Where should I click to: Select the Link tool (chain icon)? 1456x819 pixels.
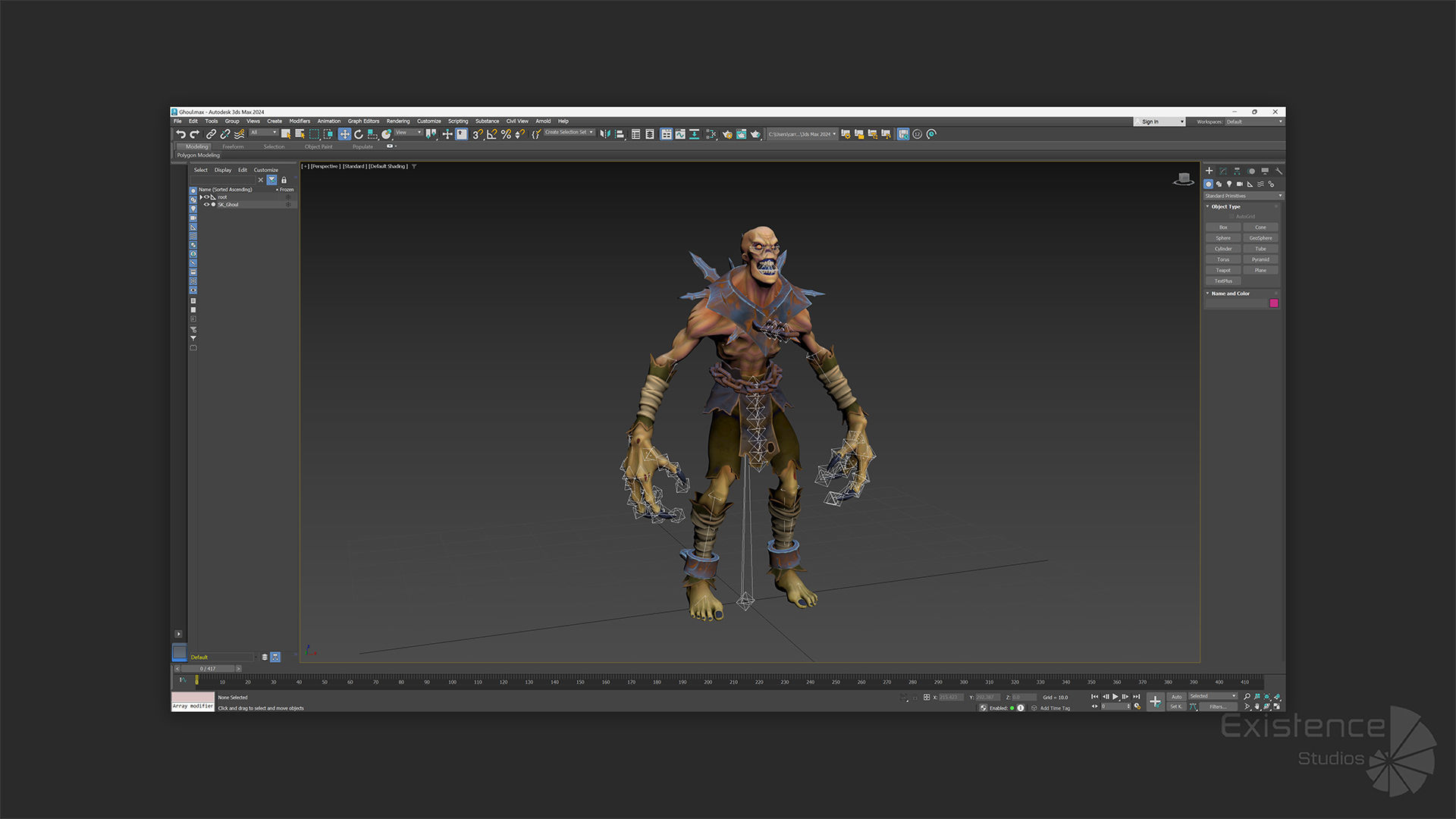click(x=211, y=134)
